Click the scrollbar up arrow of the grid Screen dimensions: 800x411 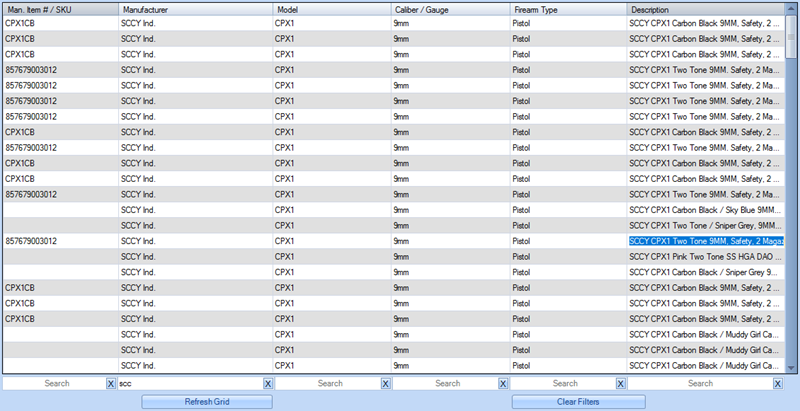(791, 9)
